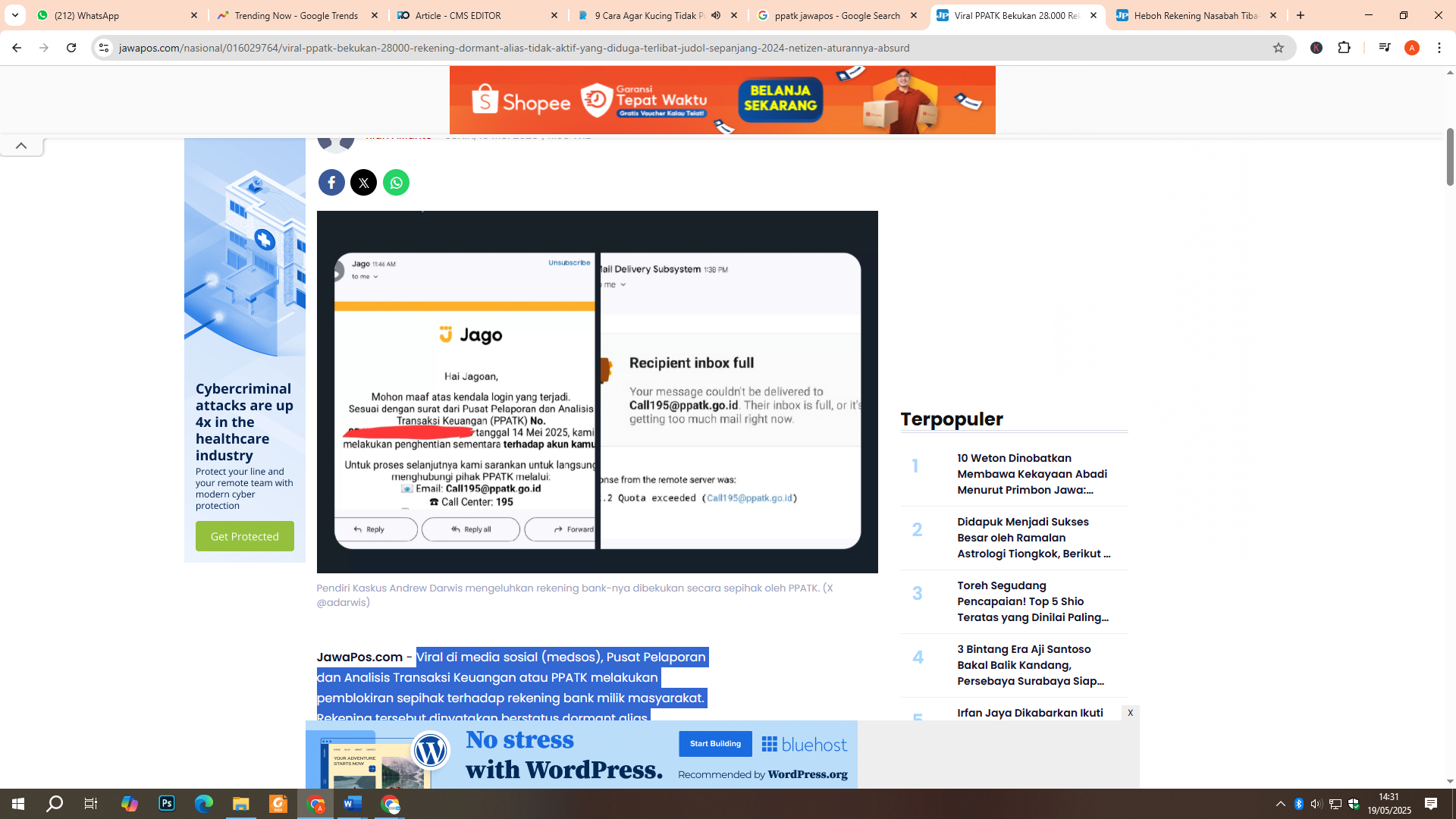Open Chrome extensions puzzle icon

pyautogui.click(x=1344, y=48)
